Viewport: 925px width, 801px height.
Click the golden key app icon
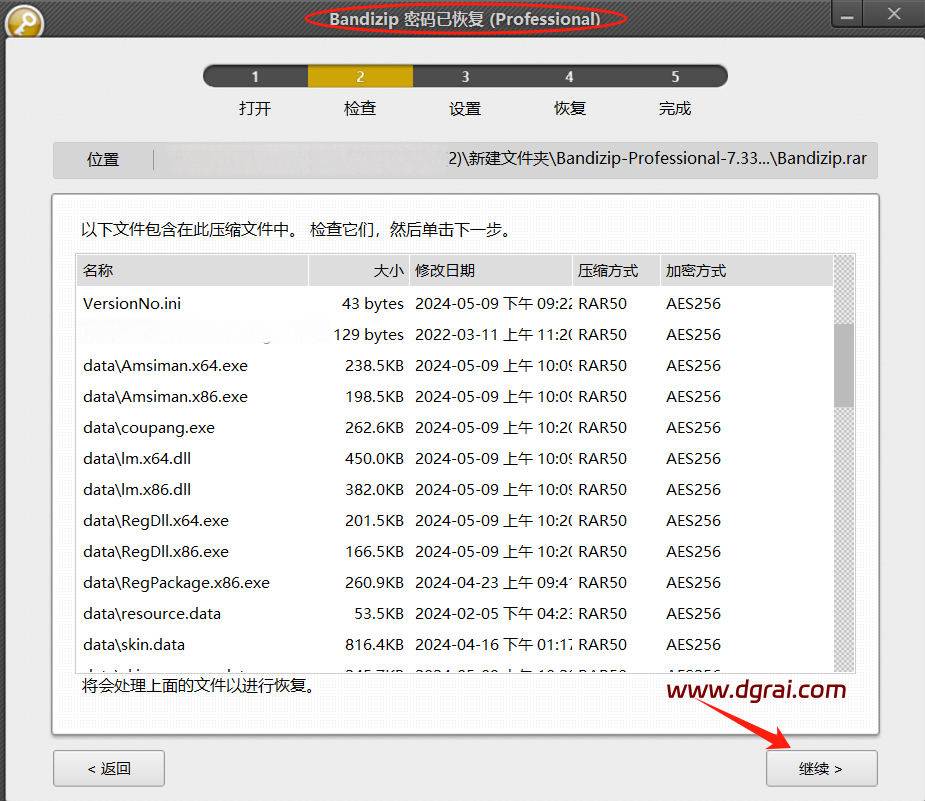(x=24, y=22)
